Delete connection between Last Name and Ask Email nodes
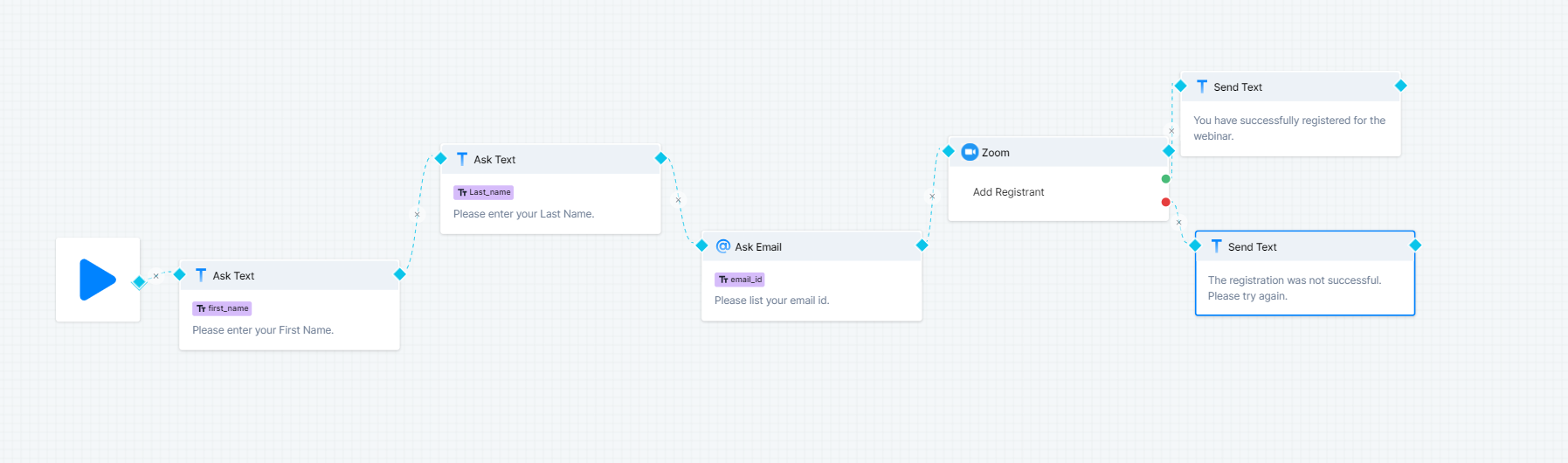Viewport: 1568px width, 463px height. pyautogui.click(x=678, y=200)
